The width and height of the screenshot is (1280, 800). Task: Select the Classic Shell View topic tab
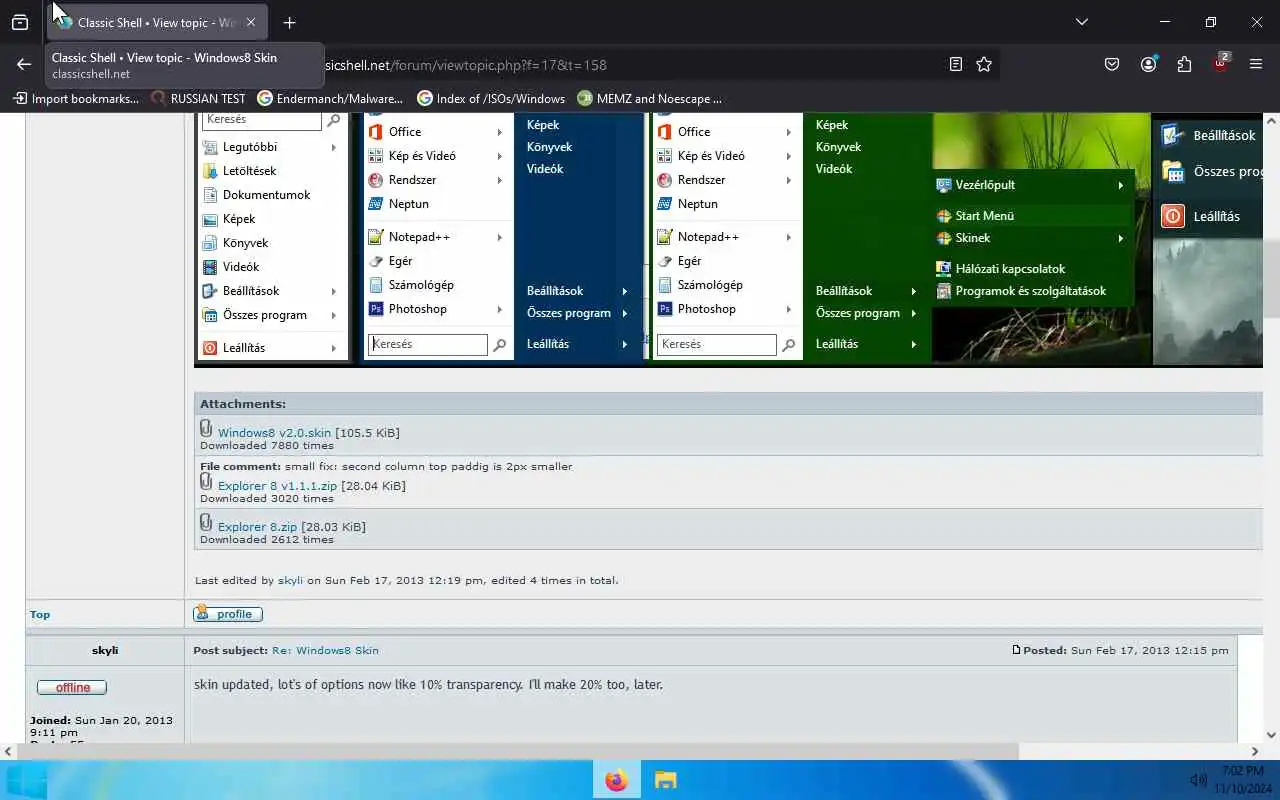click(x=157, y=22)
